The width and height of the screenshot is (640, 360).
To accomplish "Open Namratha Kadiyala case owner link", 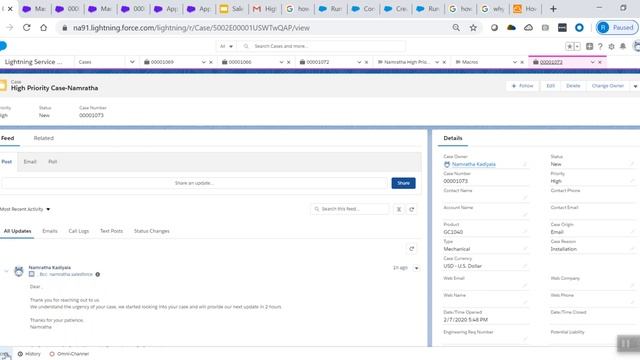I will pyautogui.click(x=473, y=164).
